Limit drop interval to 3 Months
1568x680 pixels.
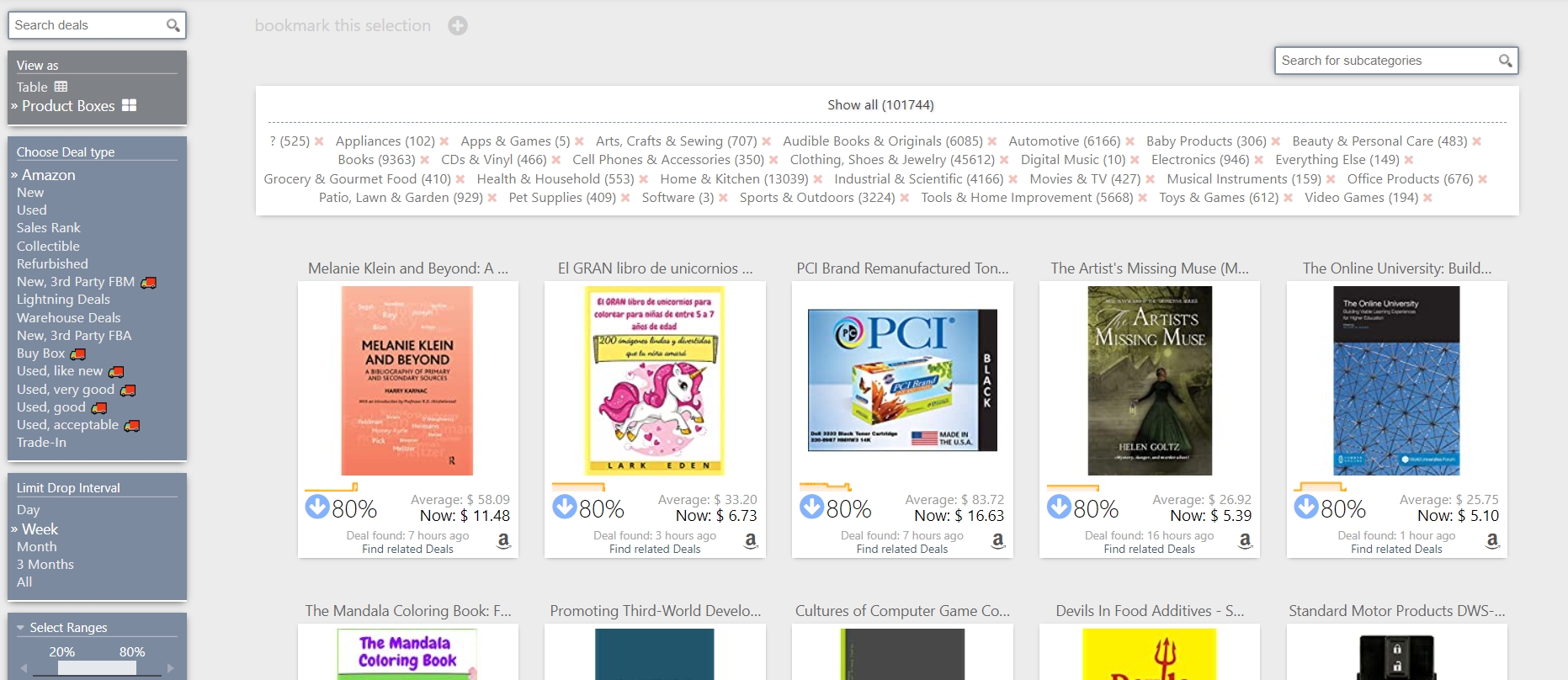pos(45,565)
